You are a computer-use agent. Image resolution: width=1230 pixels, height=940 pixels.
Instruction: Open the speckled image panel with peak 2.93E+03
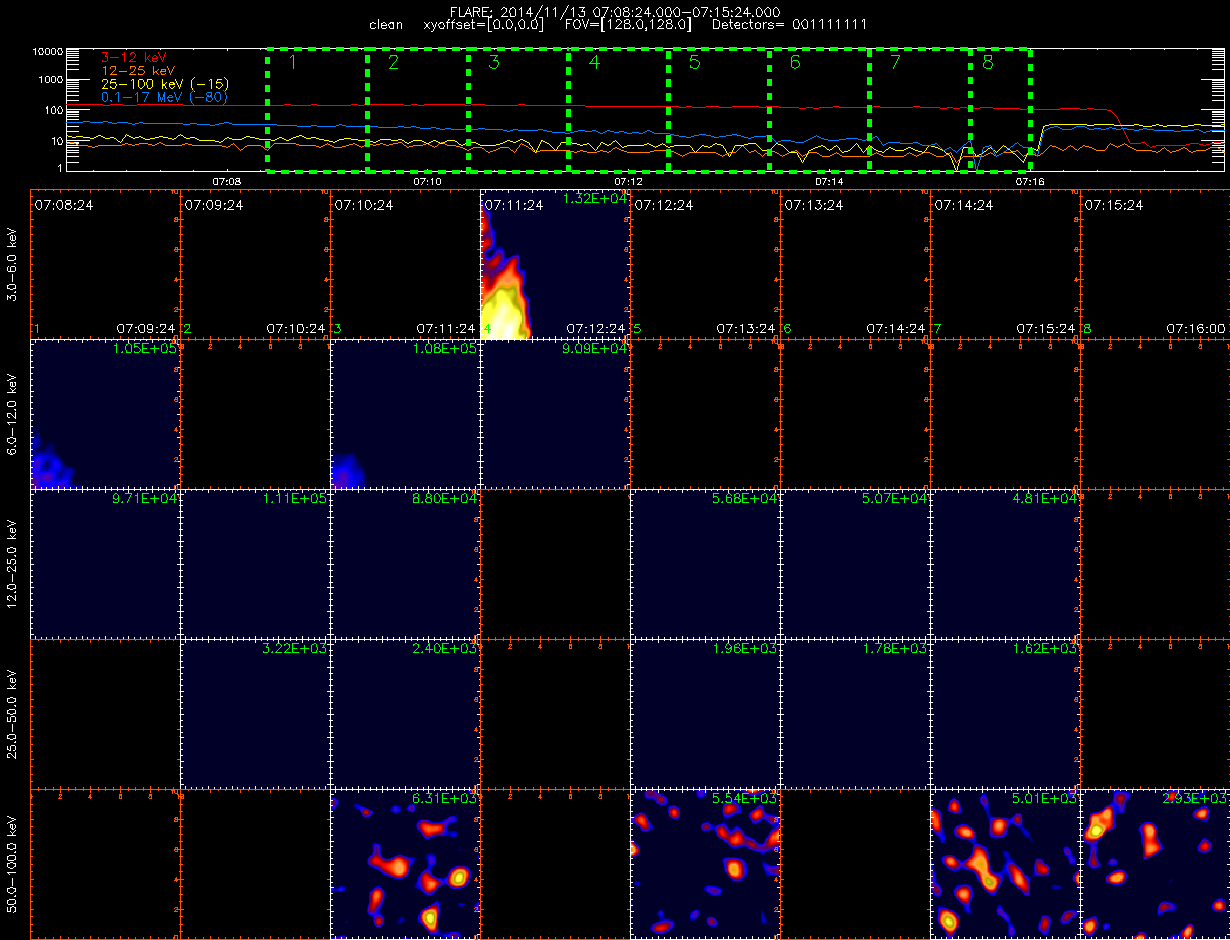tap(1155, 864)
